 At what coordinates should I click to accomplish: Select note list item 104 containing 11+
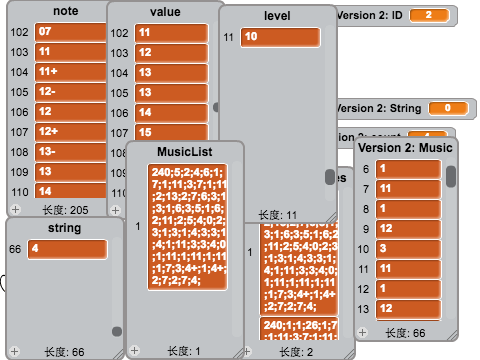tap(70, 72)
